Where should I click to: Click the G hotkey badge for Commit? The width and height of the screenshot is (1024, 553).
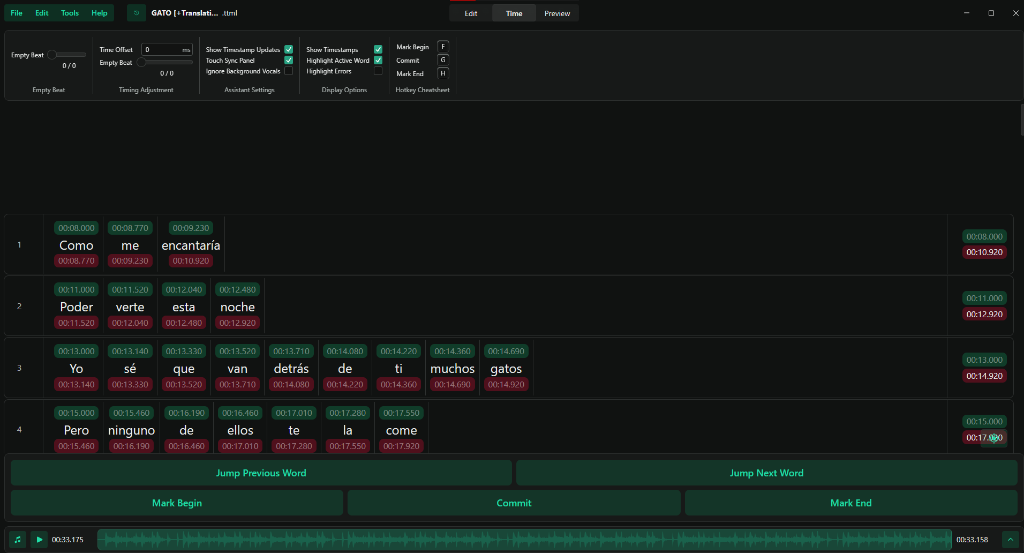click(x=443, y=60)
